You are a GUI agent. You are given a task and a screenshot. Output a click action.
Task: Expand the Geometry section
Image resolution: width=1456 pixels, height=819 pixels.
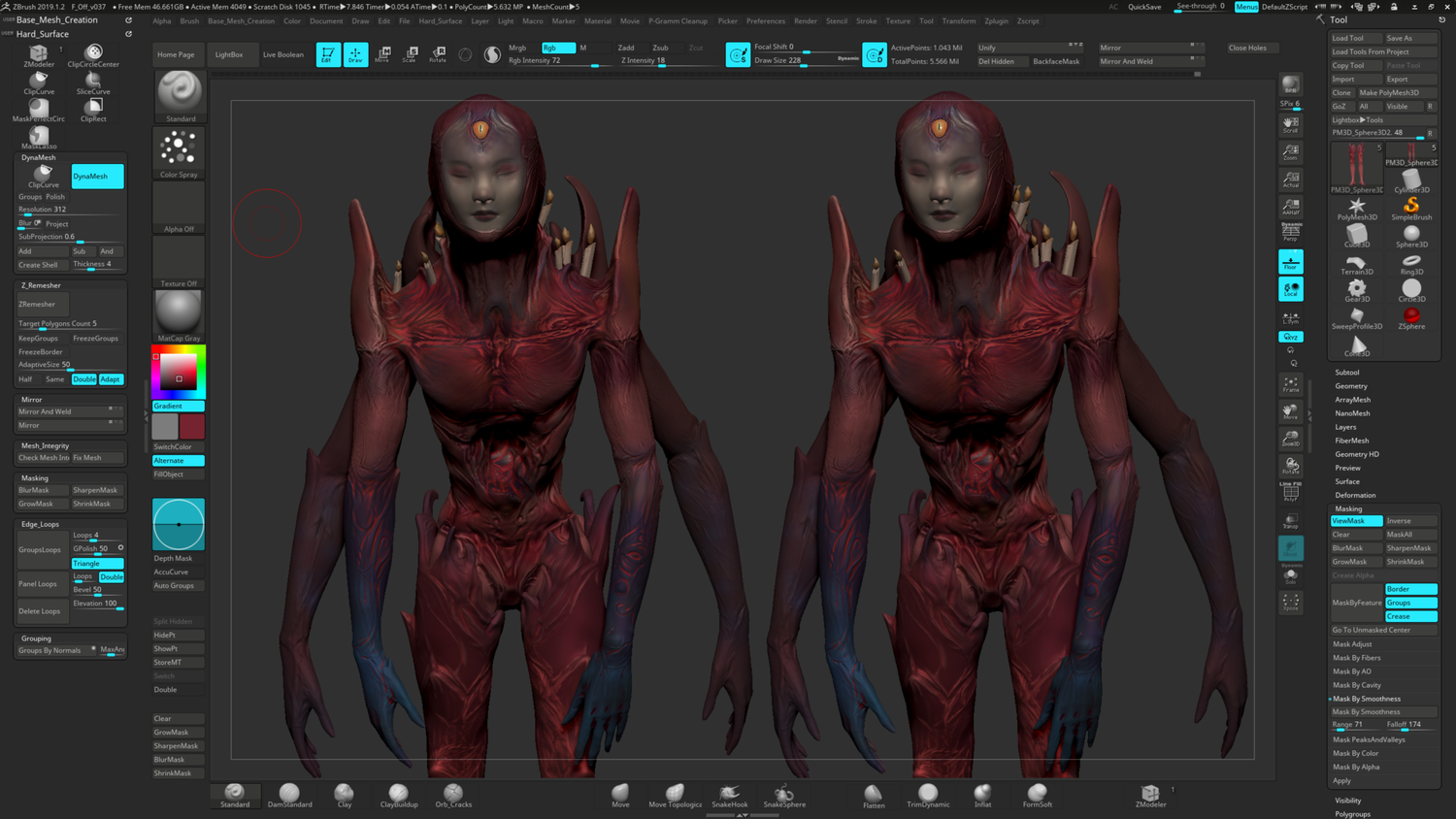(1351, 386)
